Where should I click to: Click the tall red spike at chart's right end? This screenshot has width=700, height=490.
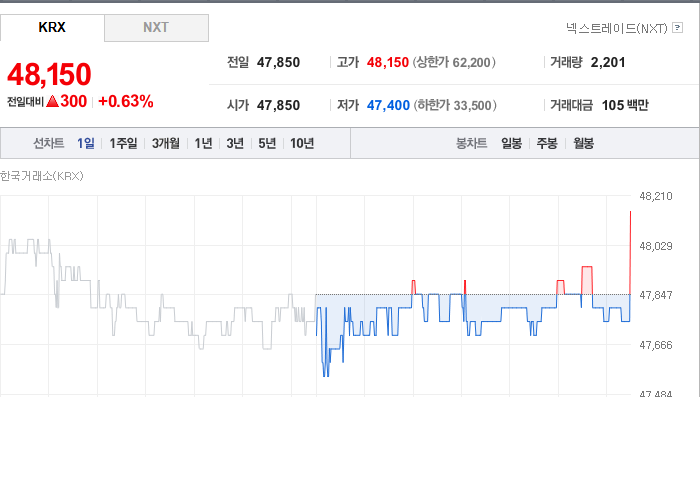630,252
